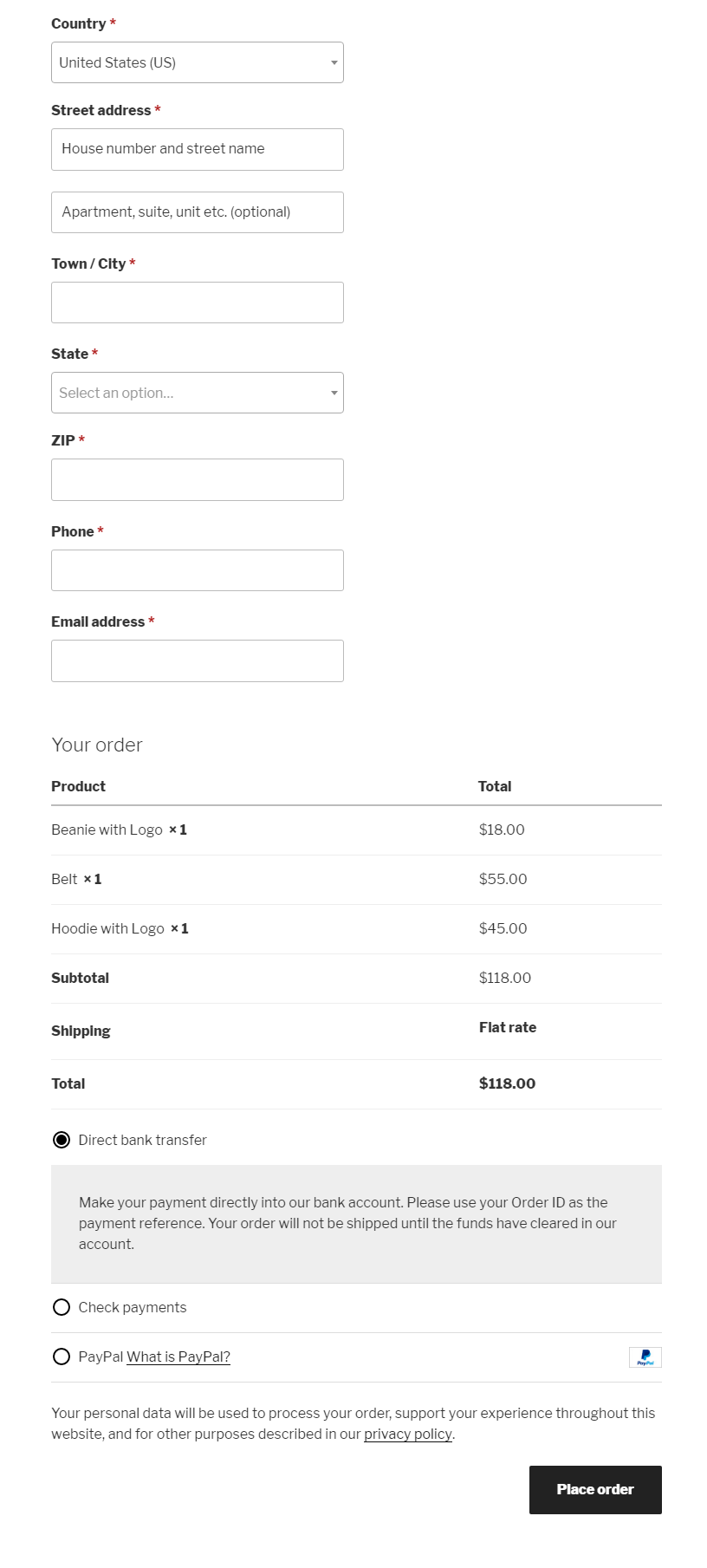Screen dimensions: 707x1568
Task: Expand the State selection dropdown
Action: point(197,393)
